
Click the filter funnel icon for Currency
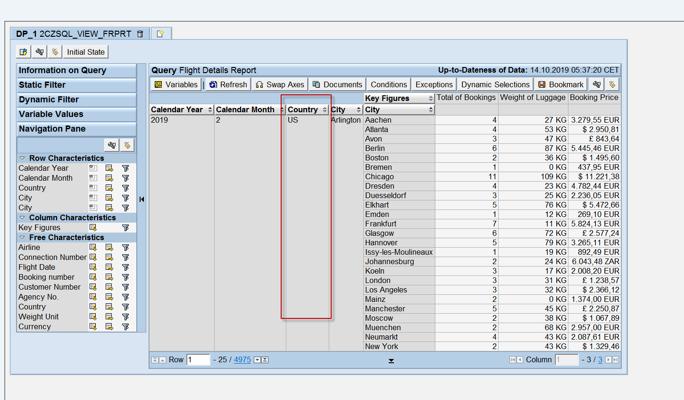pos(125,327)
